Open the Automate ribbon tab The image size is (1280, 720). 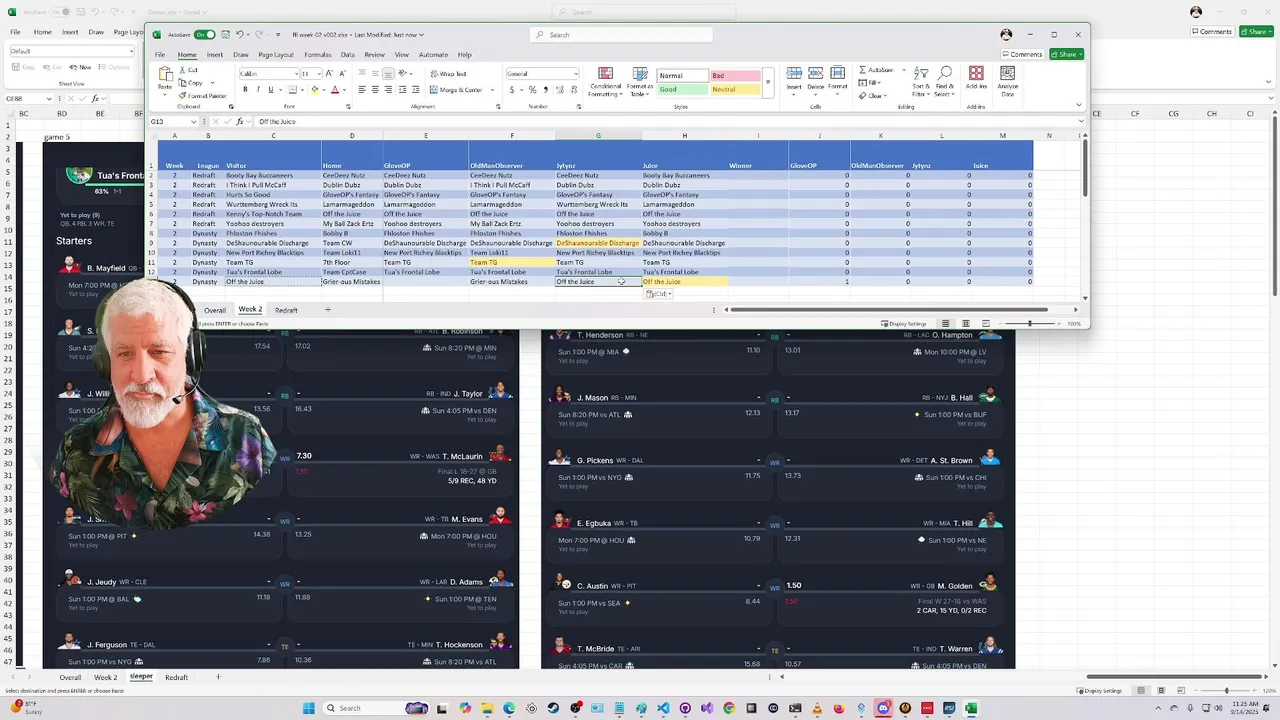tap(433, 55)
